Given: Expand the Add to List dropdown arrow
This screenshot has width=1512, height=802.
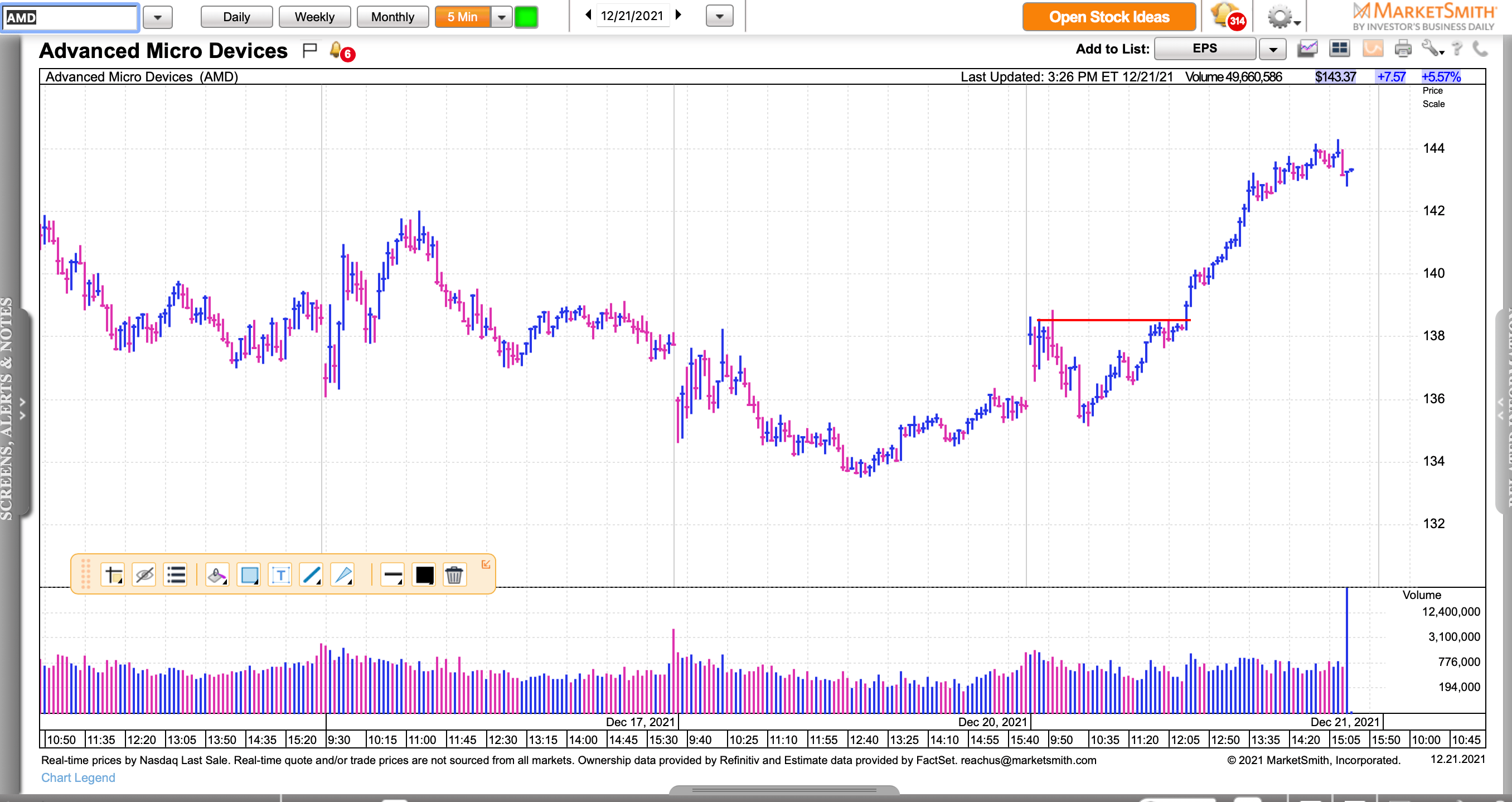Looking at the screenshot, I should click(x=1272, y=49).
